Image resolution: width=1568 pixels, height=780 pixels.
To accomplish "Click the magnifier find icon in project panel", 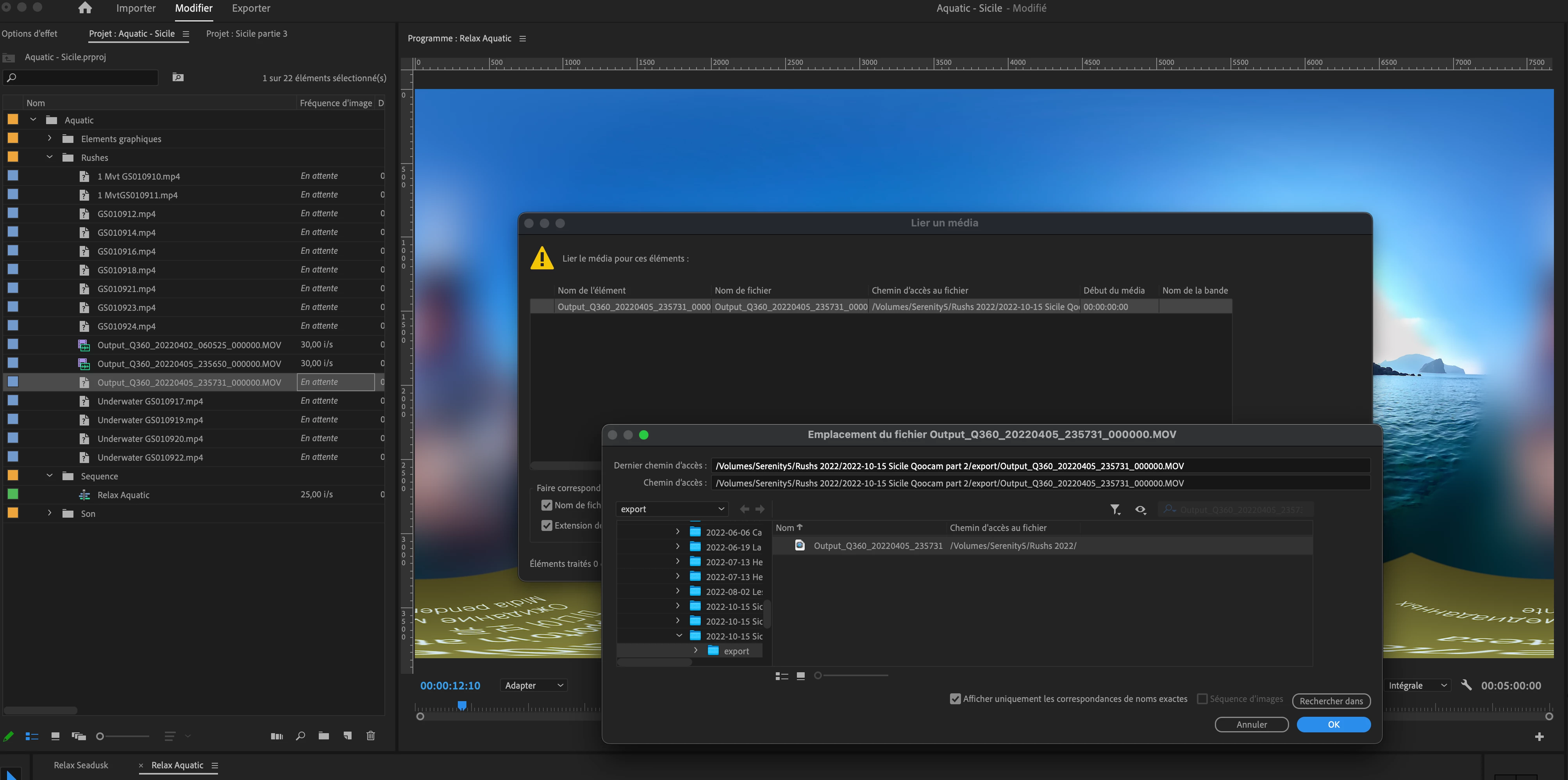I will pos(300,735).
